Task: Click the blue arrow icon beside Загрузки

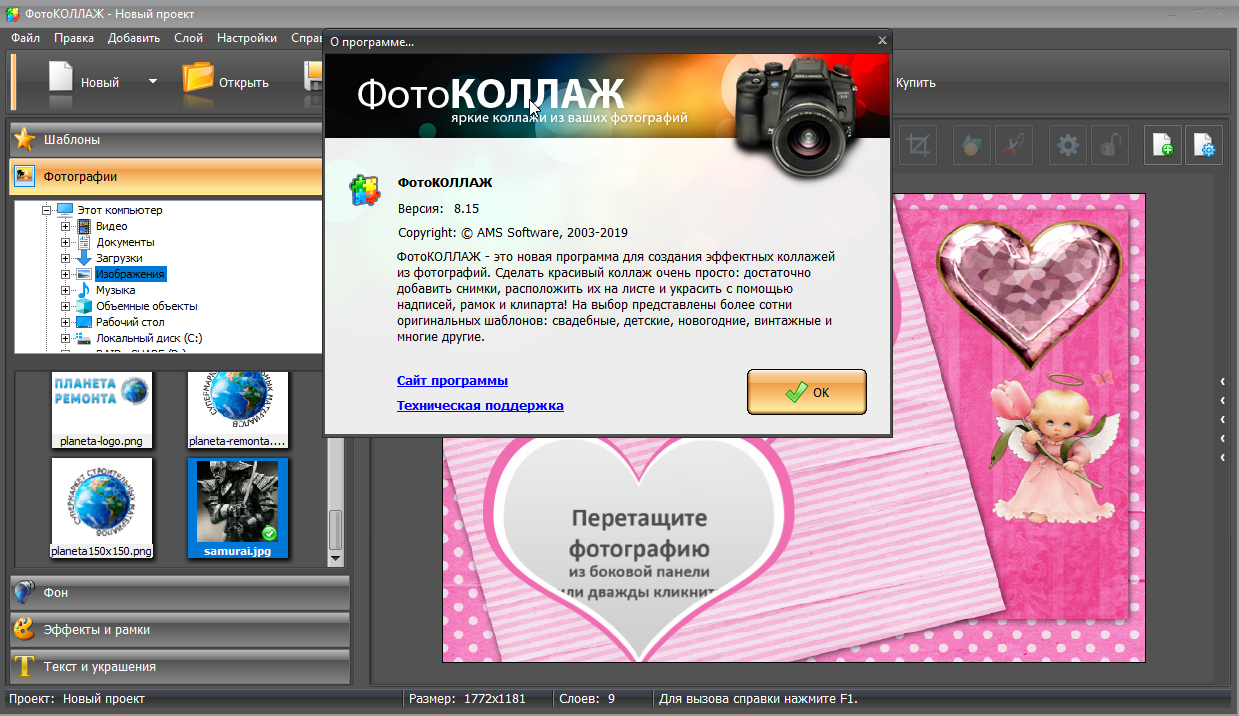Action: pos(84,258)
